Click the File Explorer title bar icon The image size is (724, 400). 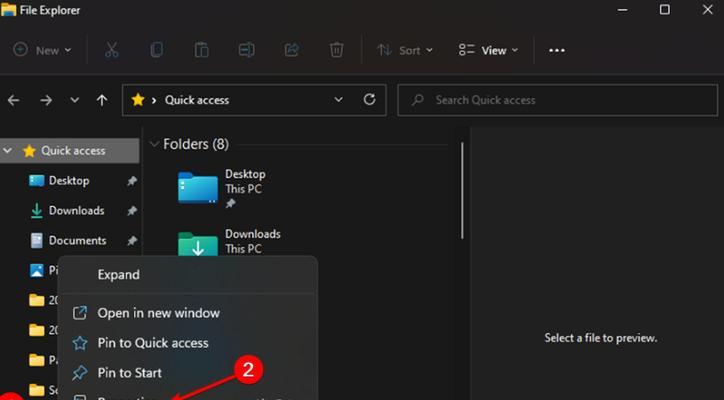click(9, 10)
